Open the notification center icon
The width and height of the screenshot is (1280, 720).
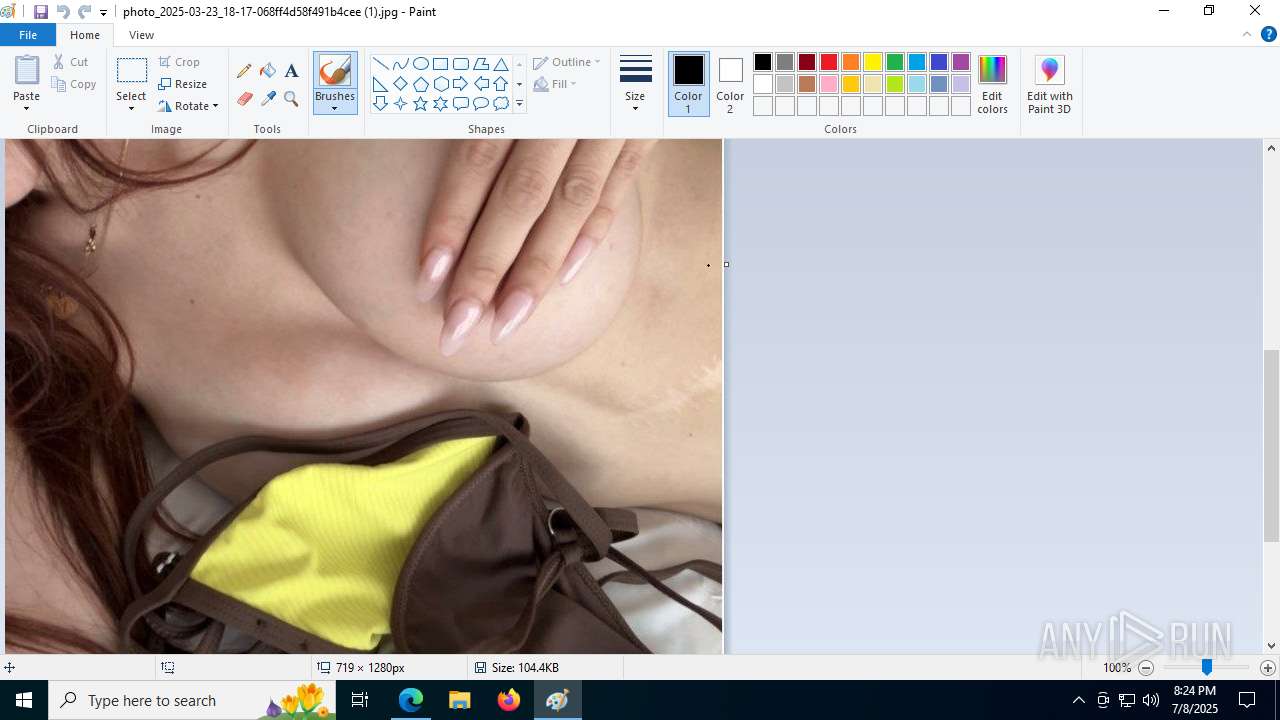pyautogui.click(x=1247, y=700)
